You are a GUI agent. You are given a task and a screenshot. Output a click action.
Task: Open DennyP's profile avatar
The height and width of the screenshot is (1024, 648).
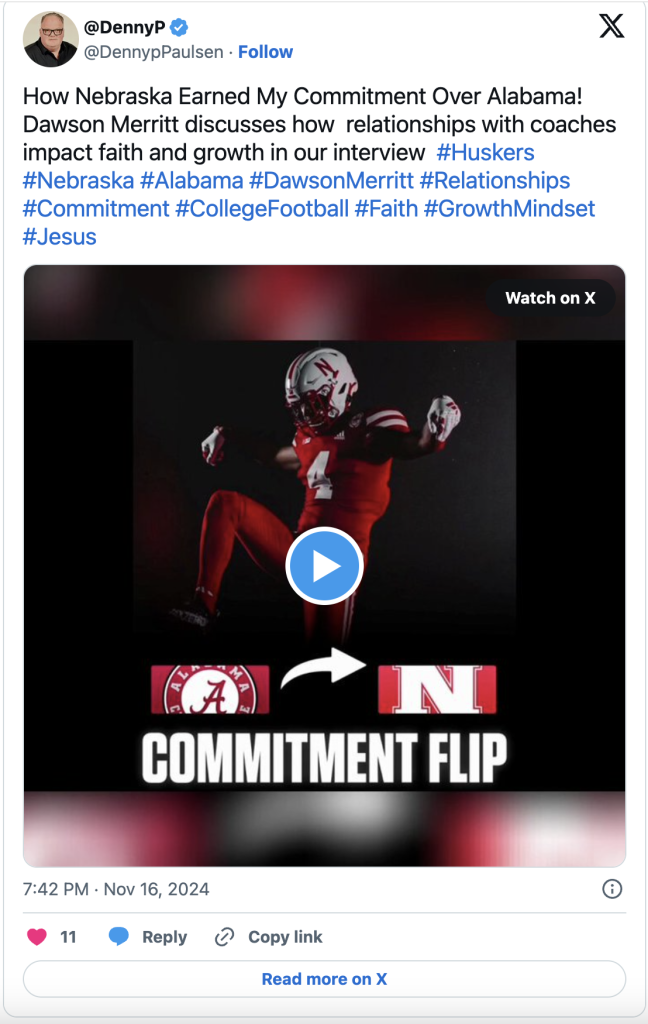pos(51,40)
